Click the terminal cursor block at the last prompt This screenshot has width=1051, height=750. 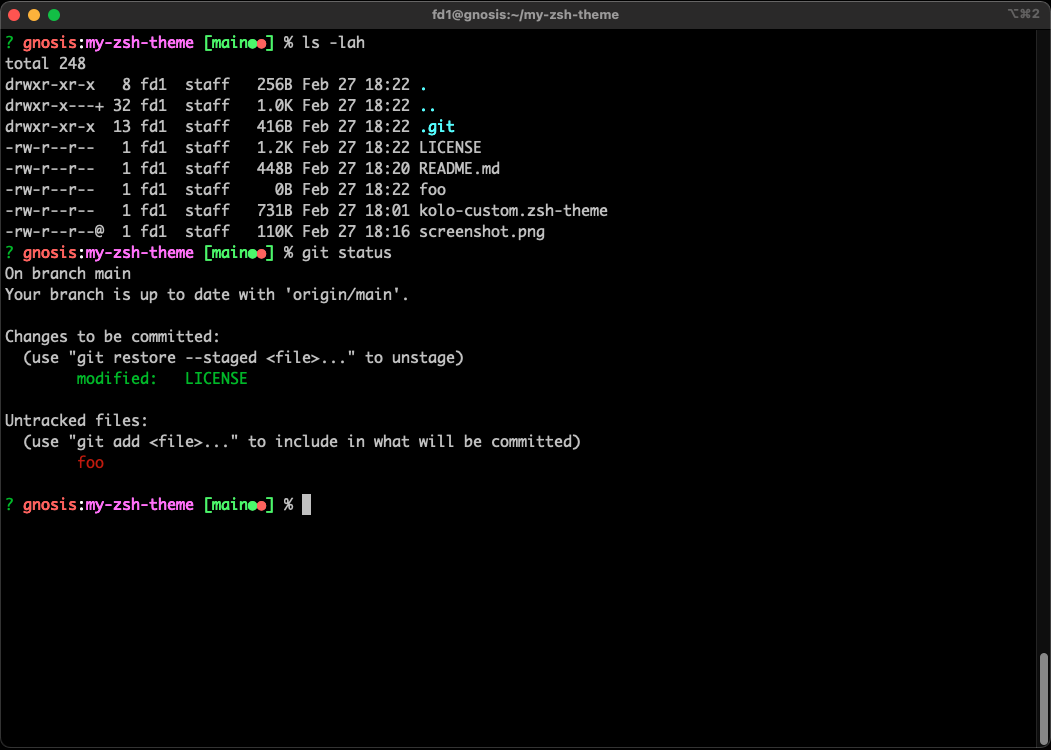click(306, 505)
